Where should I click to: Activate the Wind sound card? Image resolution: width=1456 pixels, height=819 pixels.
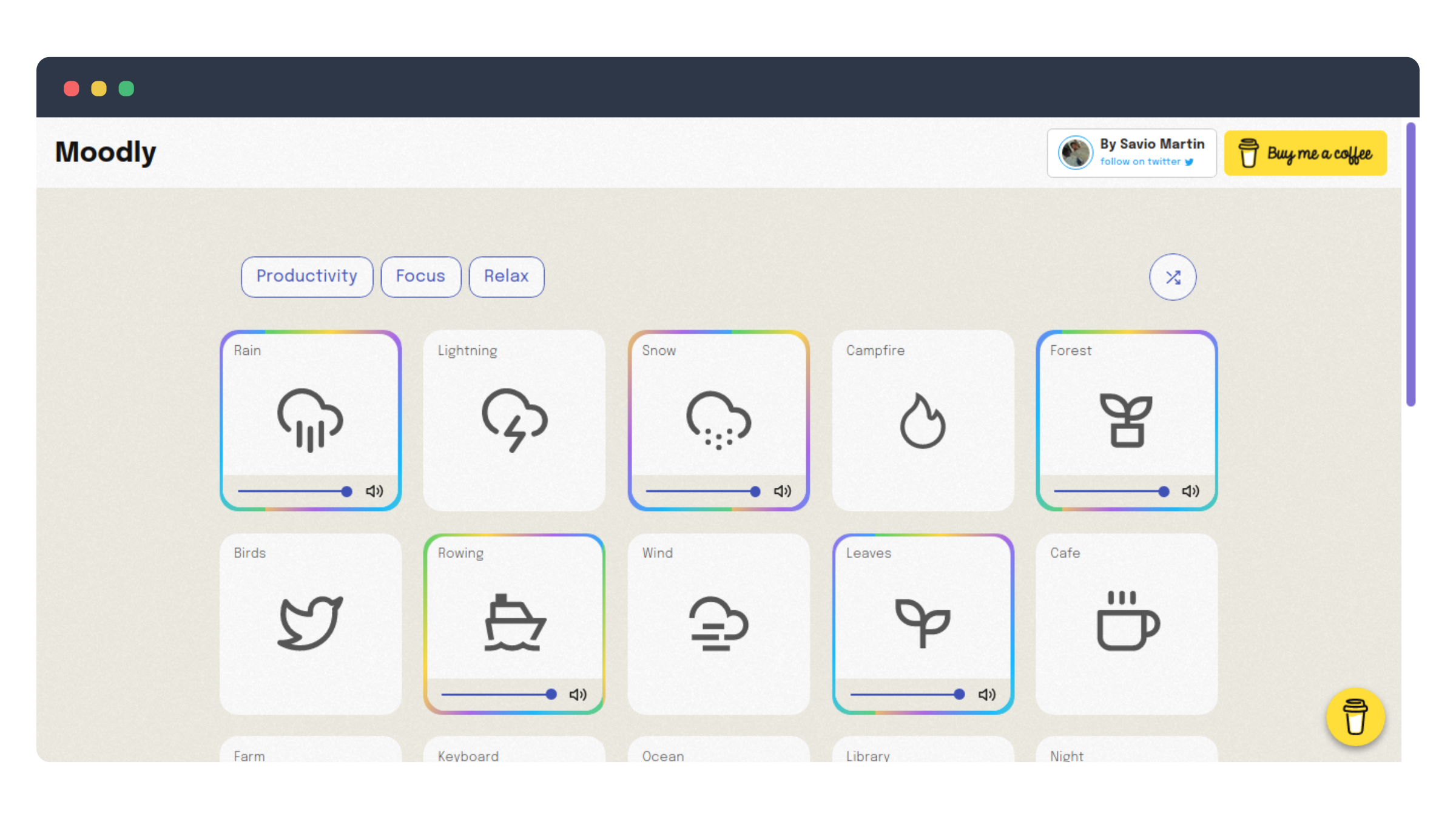point(718,623)
